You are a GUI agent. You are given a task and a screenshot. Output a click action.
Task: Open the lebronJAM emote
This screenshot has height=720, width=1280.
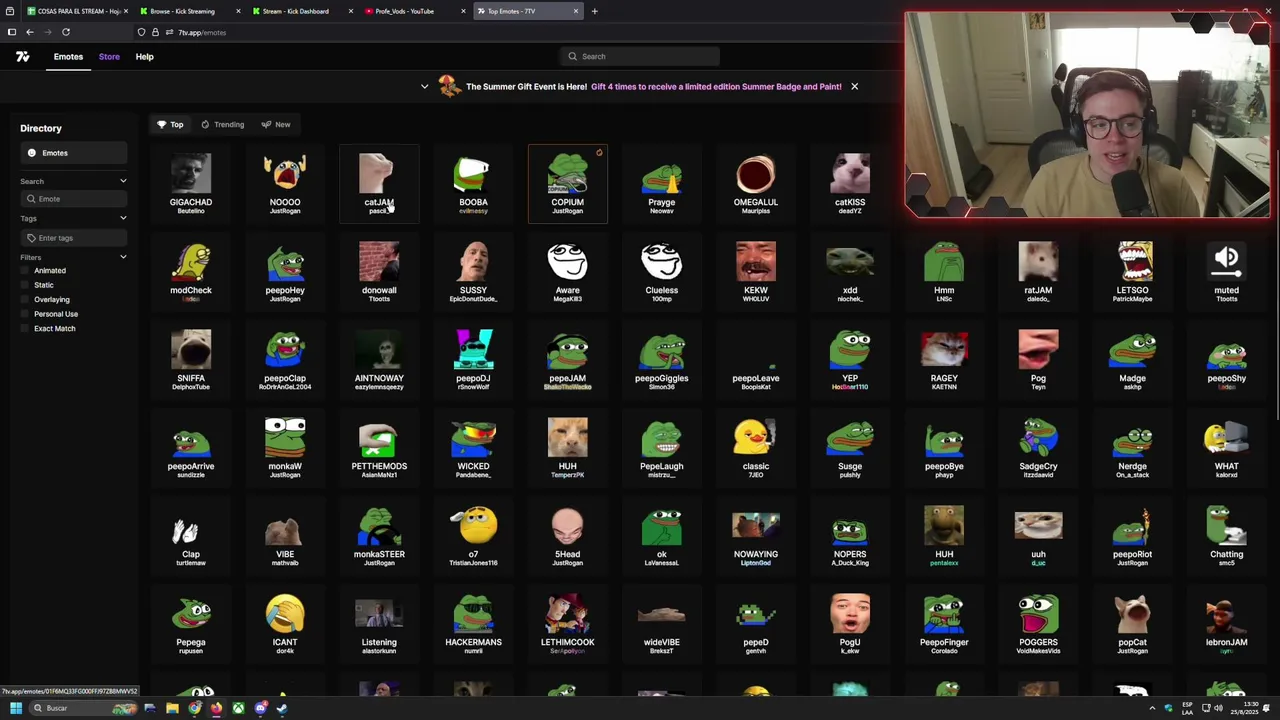click(1226, 624)
